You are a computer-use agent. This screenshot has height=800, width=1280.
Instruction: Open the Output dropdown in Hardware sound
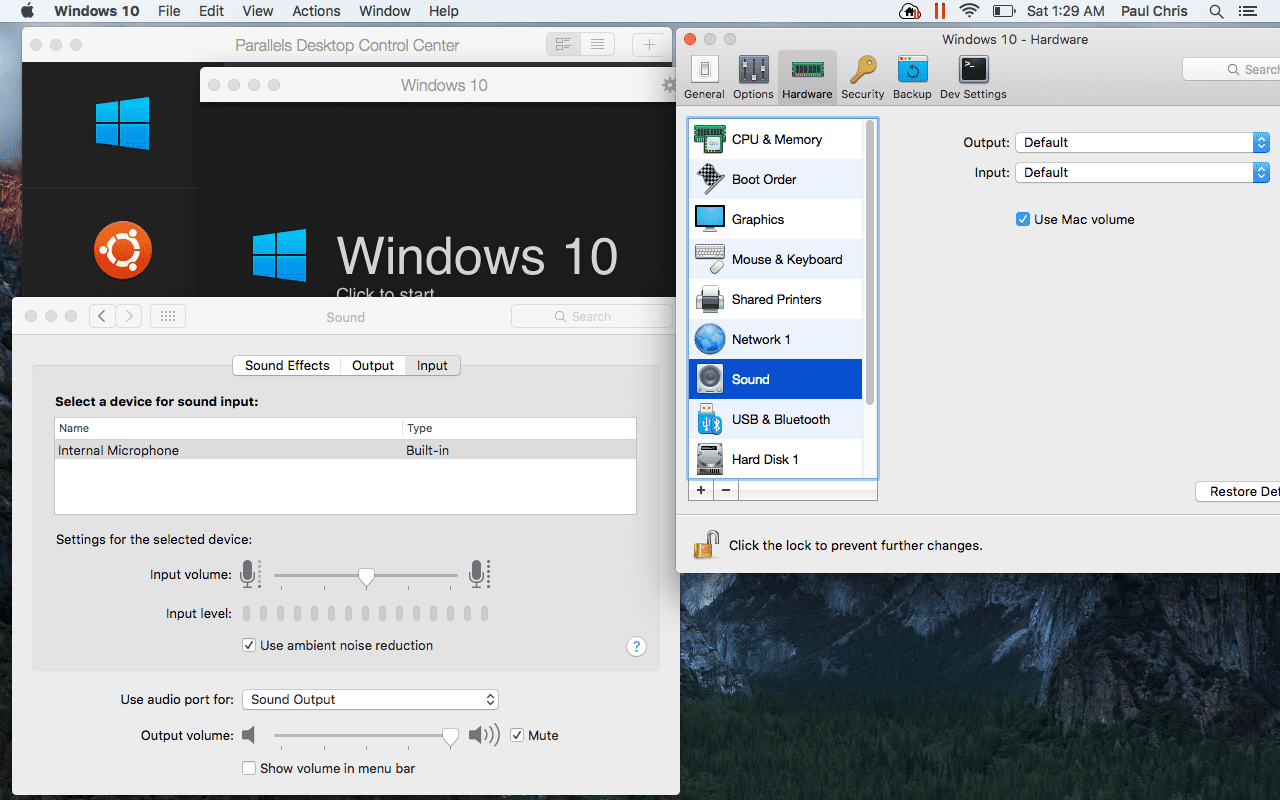pos(1142,142)
